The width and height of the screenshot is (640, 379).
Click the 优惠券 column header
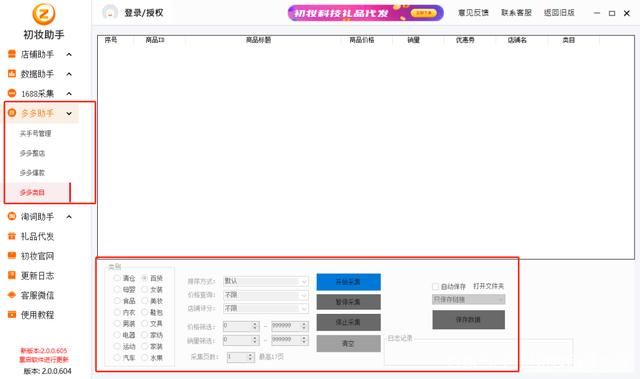(465, 40)
